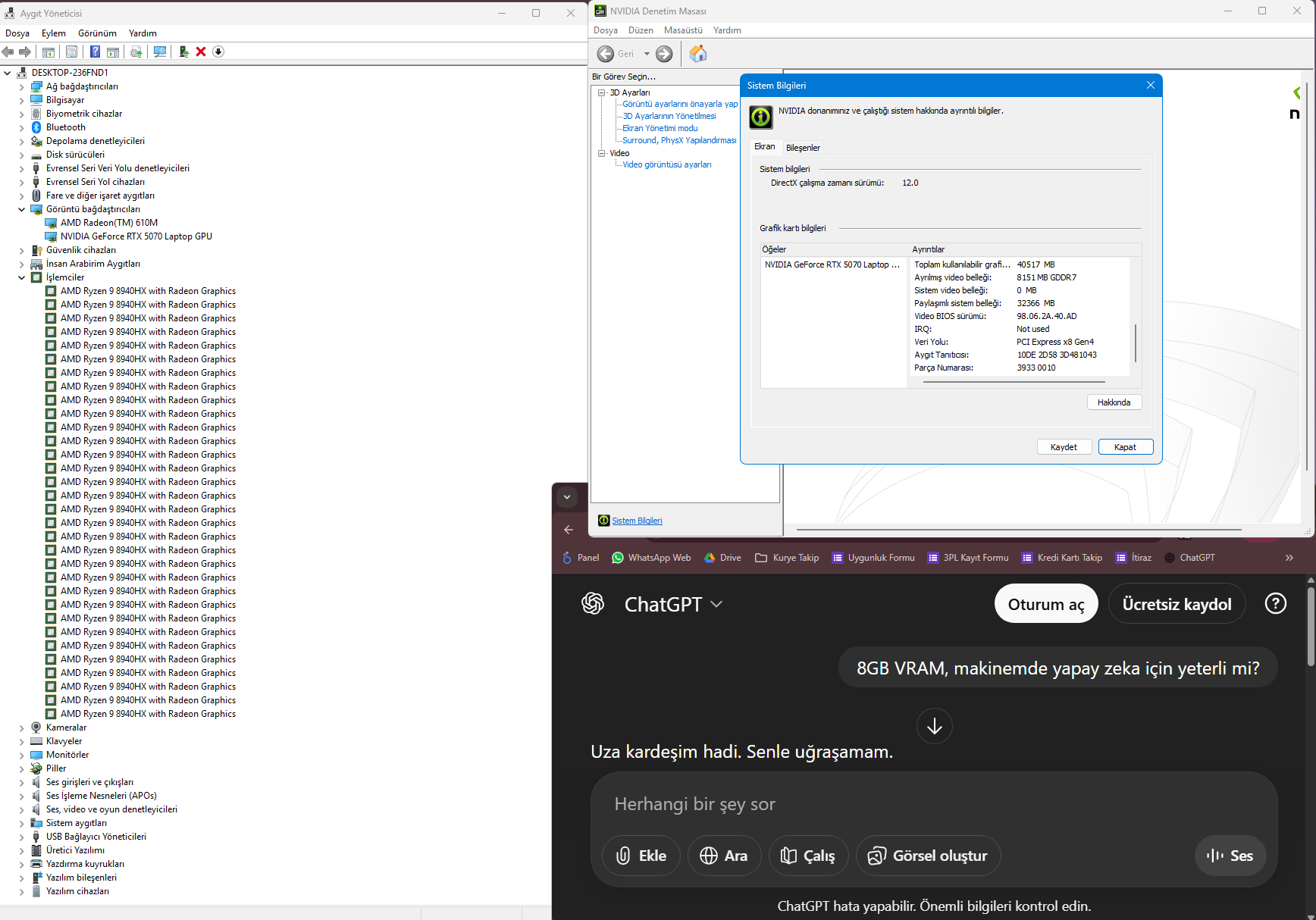Viewport: 1316px width, 920px height.
Task: Open the Masaüstü menu in NVIDIA panel
Action: click(683, 30)
